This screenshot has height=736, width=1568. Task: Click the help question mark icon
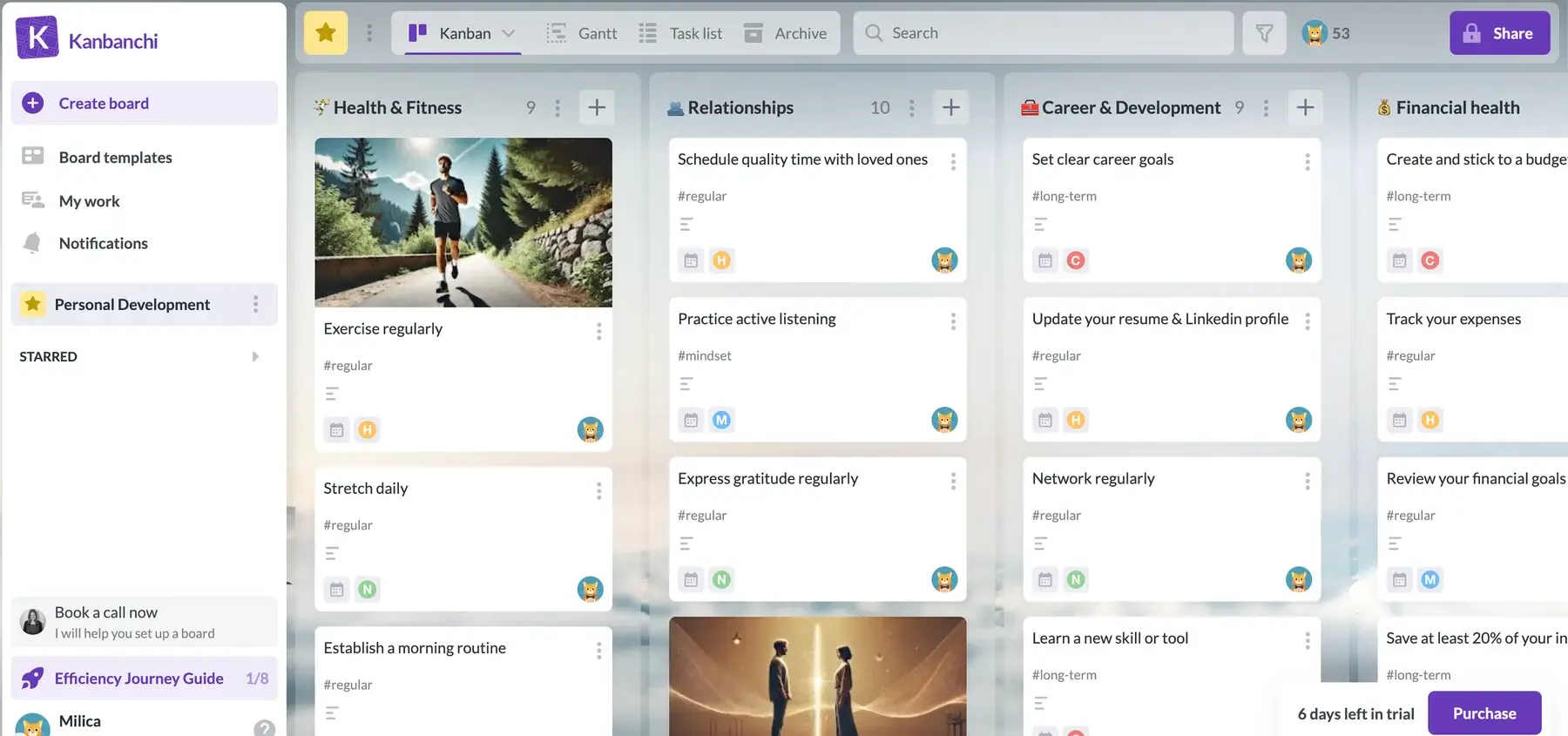pyautogui.click(x=264, y=728)
